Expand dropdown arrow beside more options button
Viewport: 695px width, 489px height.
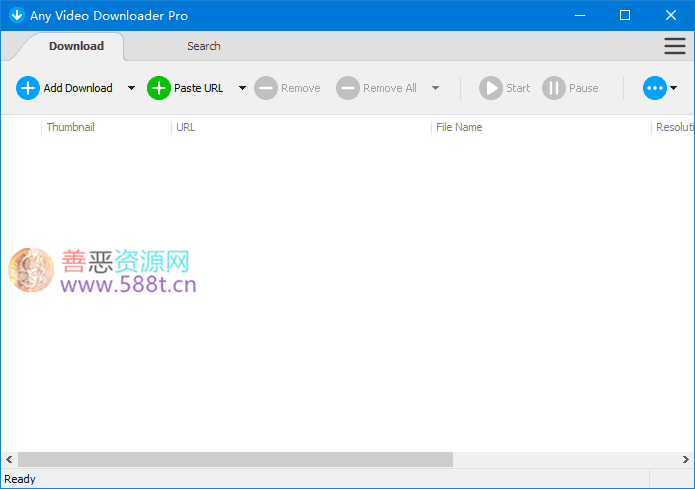(x=673, y=88)
